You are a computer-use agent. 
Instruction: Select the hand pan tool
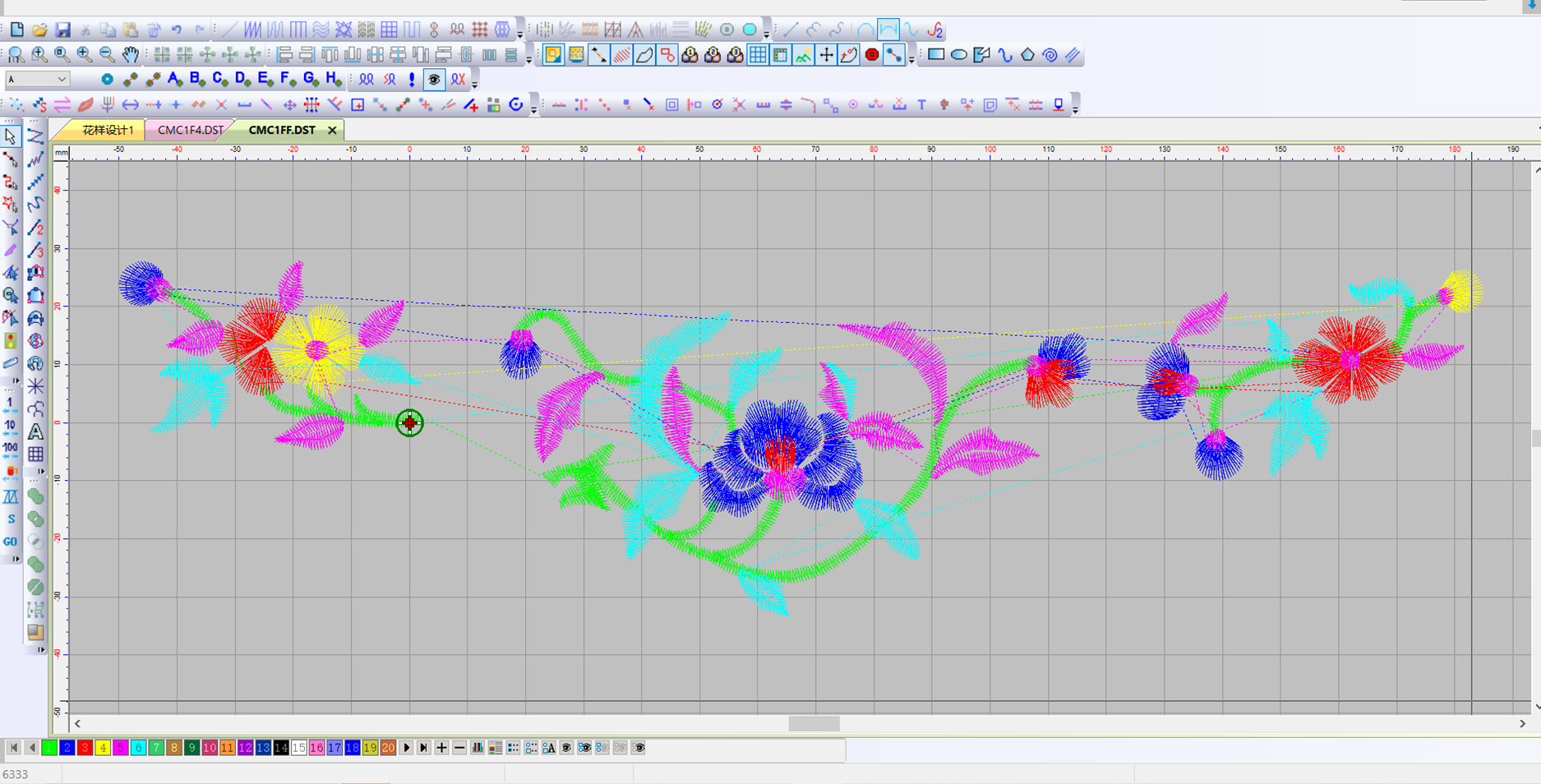click(x=131, y=55)
